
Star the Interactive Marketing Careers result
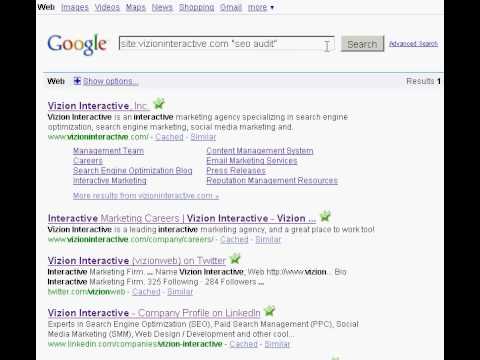[325, 217]
